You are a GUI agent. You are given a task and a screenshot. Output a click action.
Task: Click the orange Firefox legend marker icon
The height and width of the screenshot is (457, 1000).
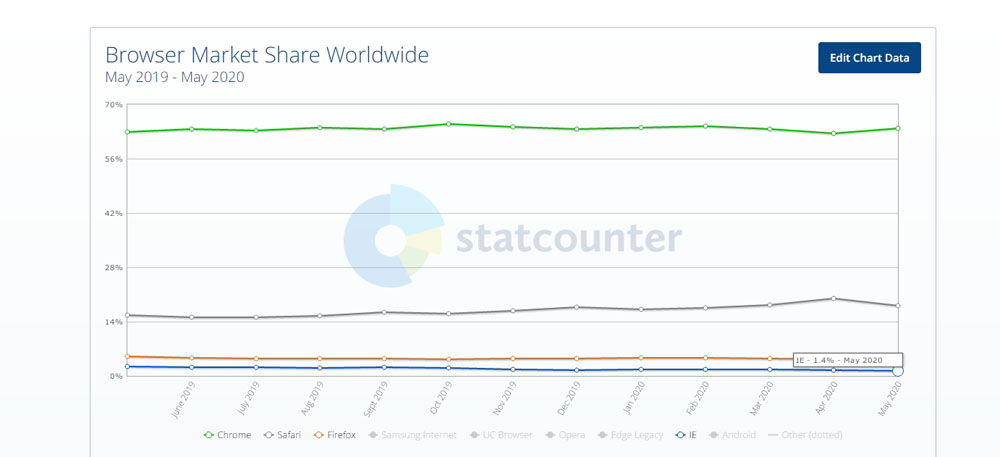coord(319,435)
